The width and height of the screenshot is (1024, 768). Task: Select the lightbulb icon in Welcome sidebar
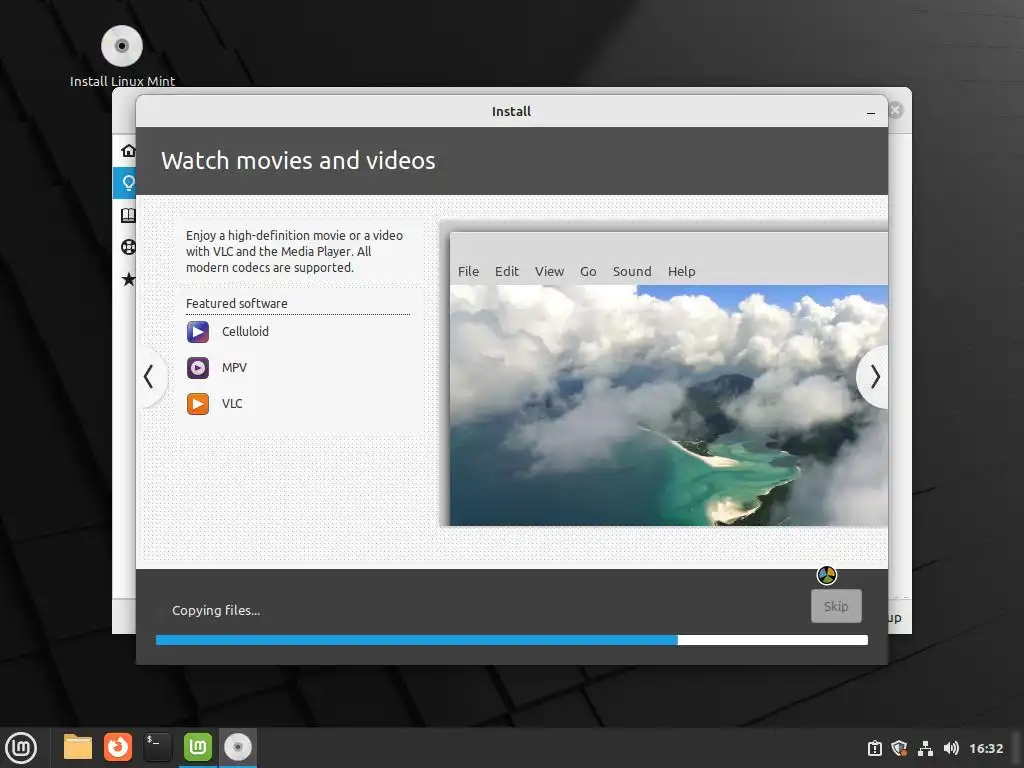tap(128, 183)
